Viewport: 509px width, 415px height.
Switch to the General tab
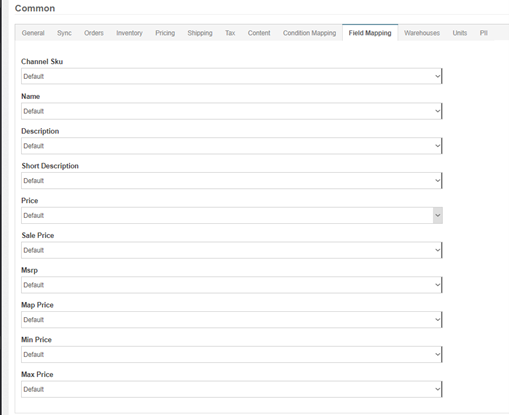[x=33, y=33]
